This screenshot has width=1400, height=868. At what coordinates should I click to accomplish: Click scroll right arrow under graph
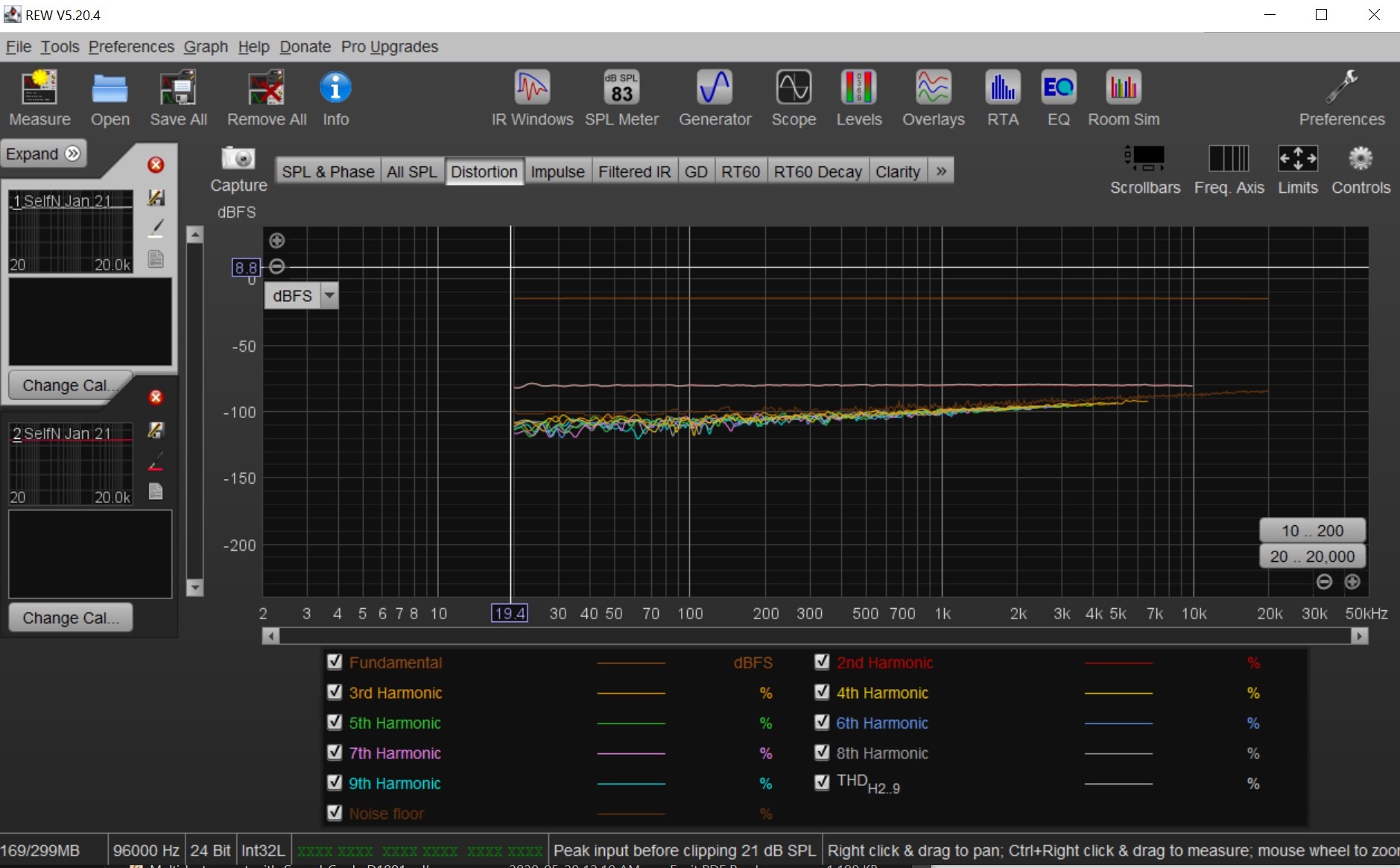pyautogui.click(x=1360, y=636)
